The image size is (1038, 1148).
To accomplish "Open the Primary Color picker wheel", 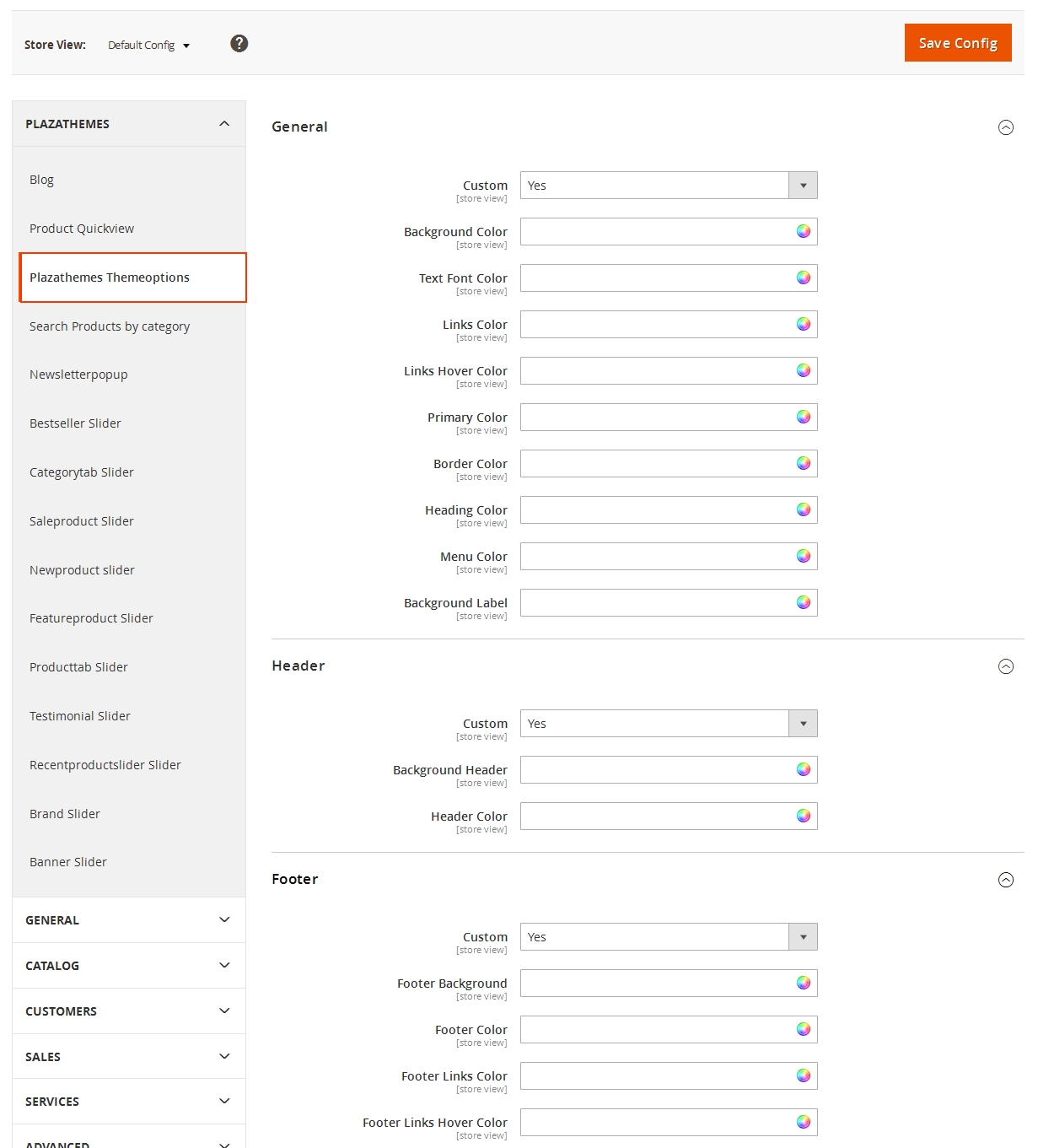I will tap(803, 417).
